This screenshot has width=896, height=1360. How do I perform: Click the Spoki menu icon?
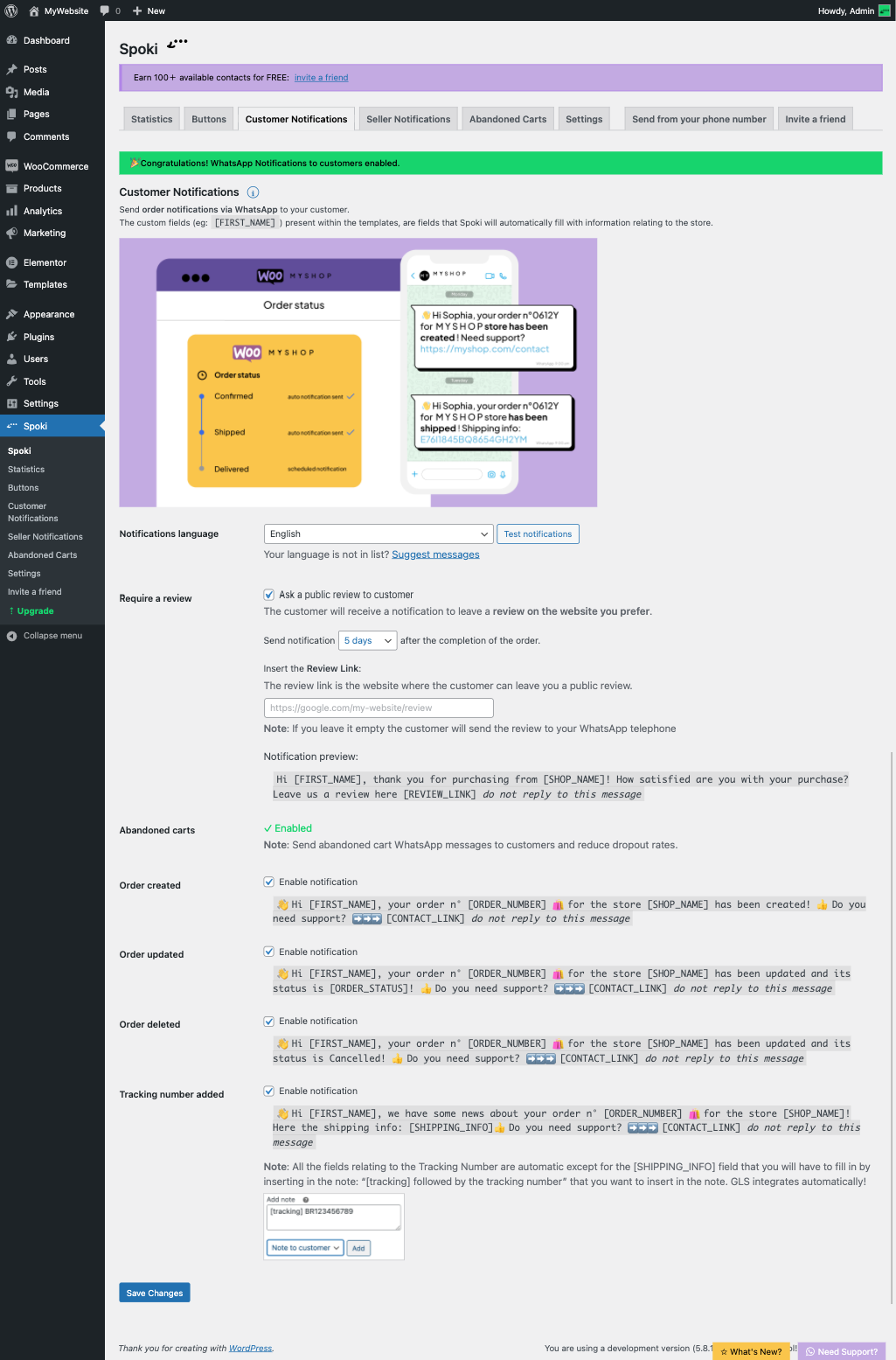point(11,426)
